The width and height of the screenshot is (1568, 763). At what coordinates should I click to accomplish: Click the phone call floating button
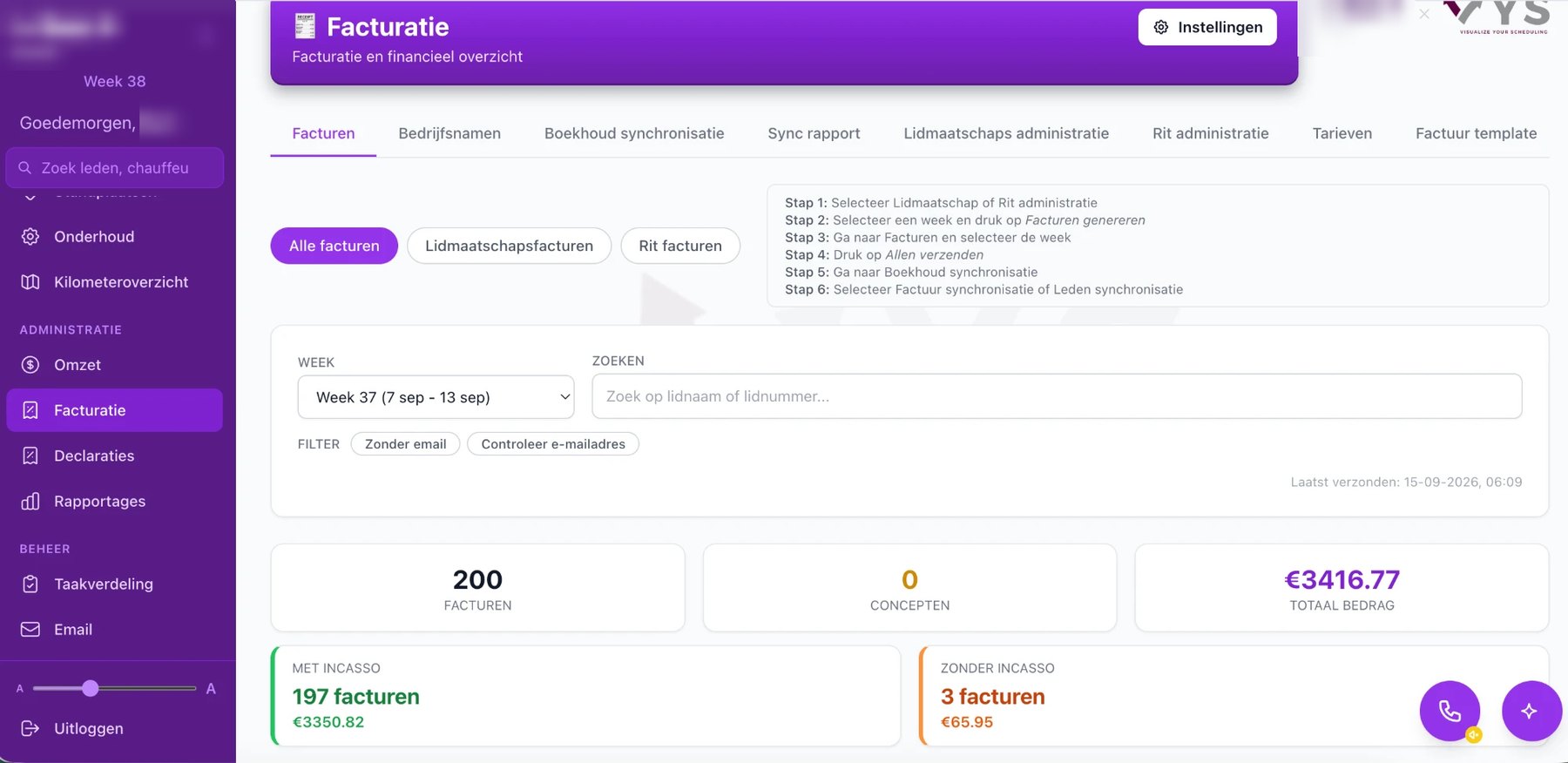click(x=1450, y=711)
